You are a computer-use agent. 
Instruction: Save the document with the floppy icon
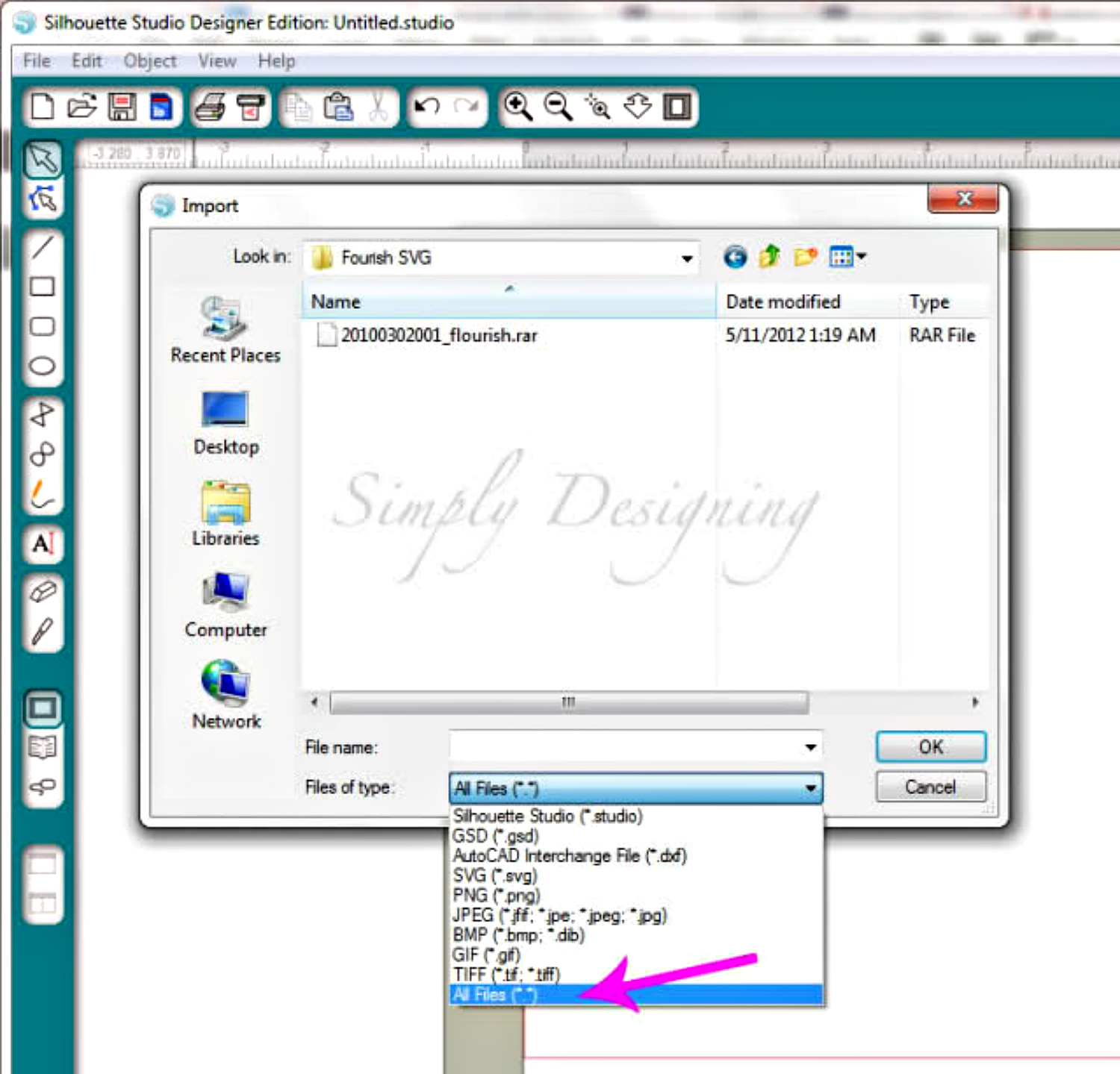point(122,107)
